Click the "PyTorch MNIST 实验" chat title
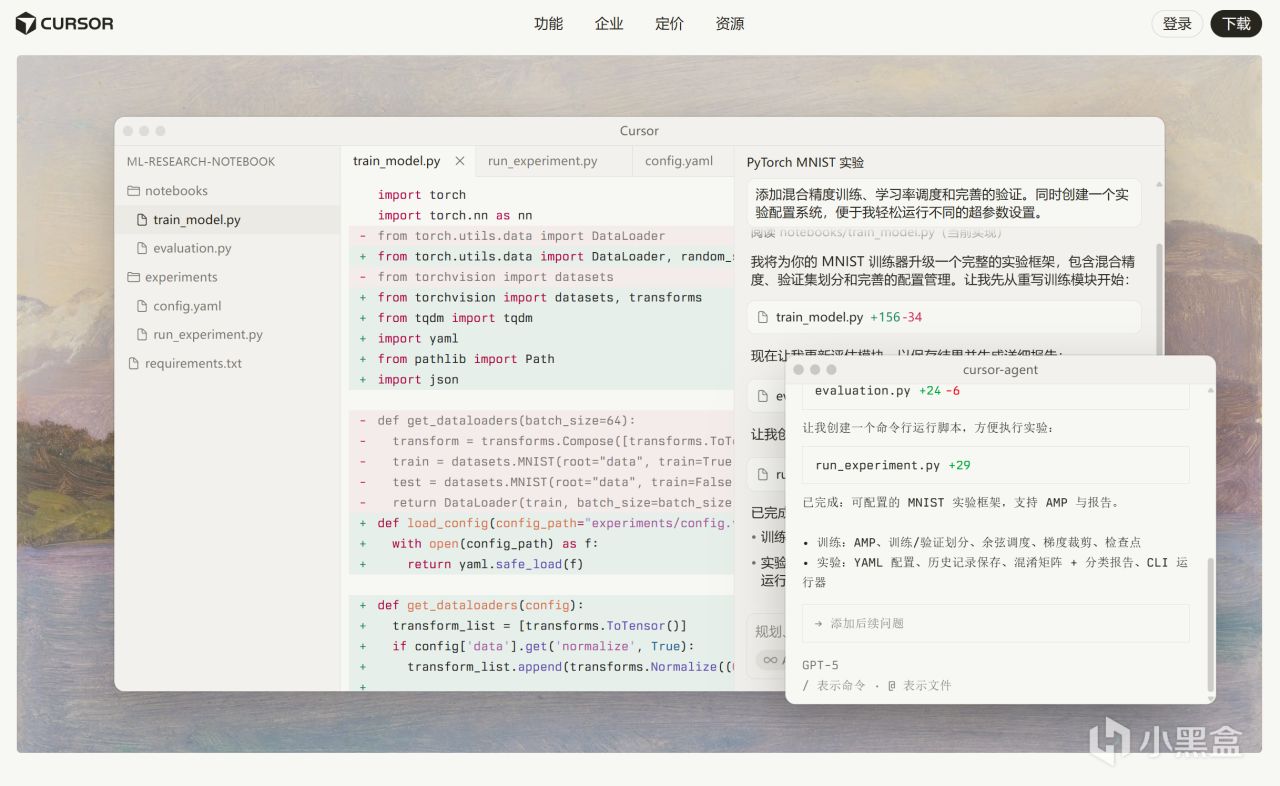This screenshot has height=786, width=1280. [x=805, y=162]
